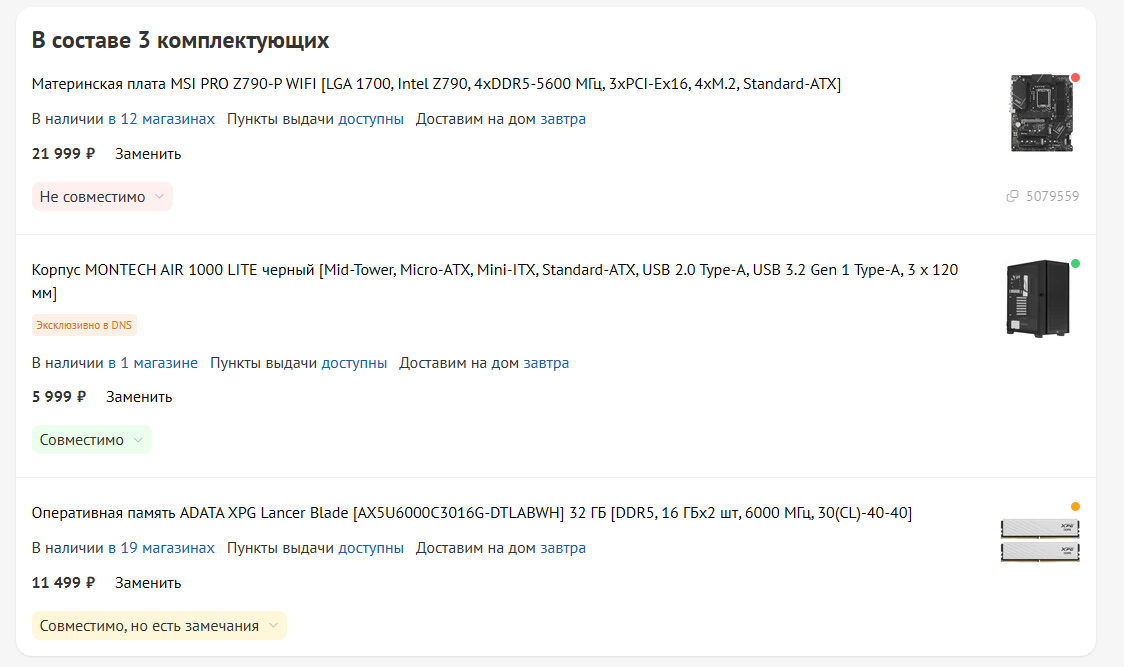Replace the motherboard via 'Заменить'
The image size is (1124, 667).
coord(148,154)
